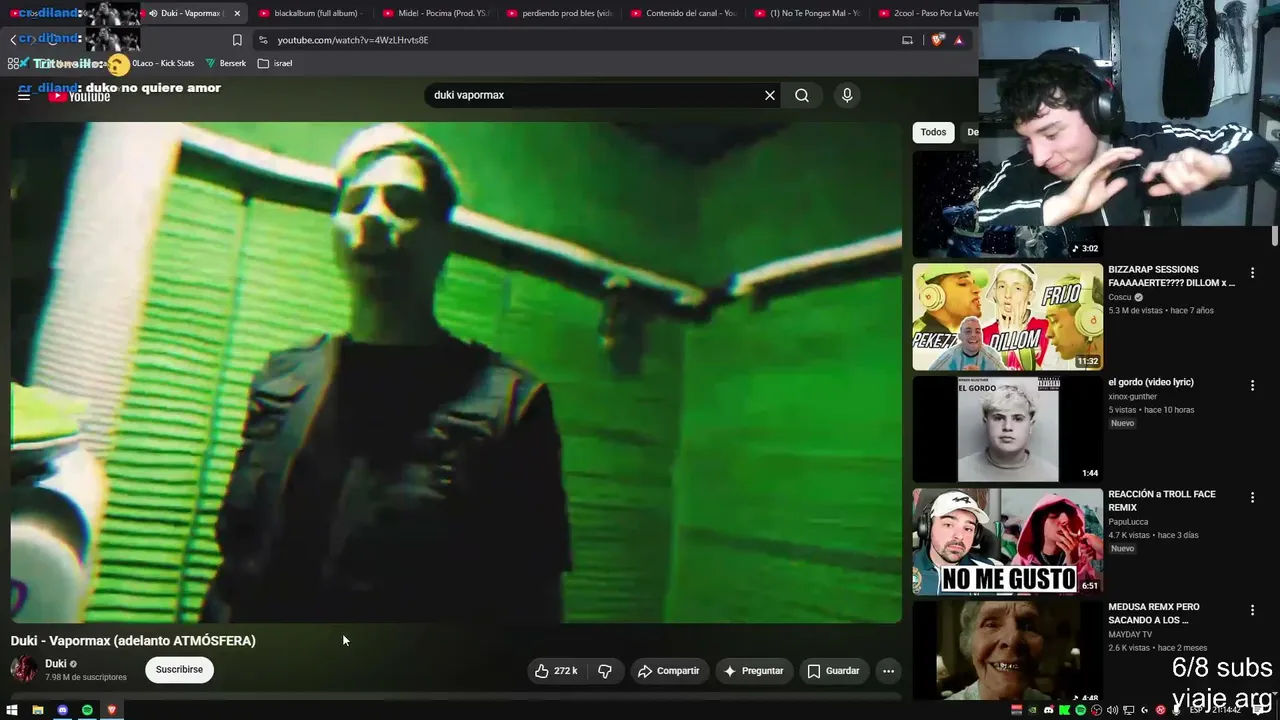This screenshot has height=720, width=1280.
Task: Click the Duki channel name link
Action: 56,664
